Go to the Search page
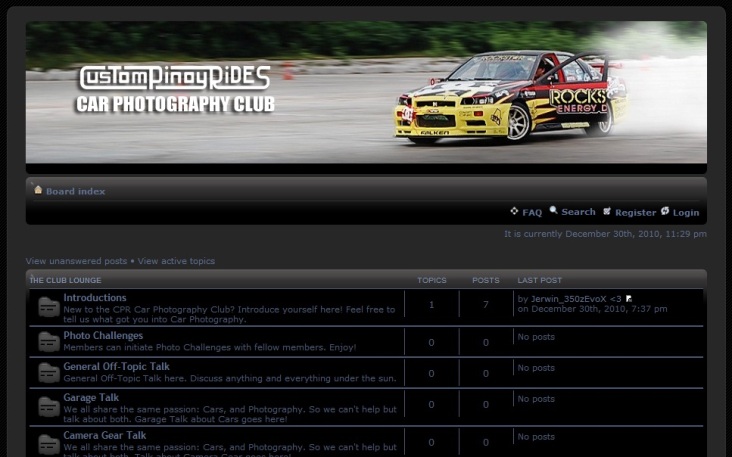Screen dimensions: 732x457 click(578, 211)
